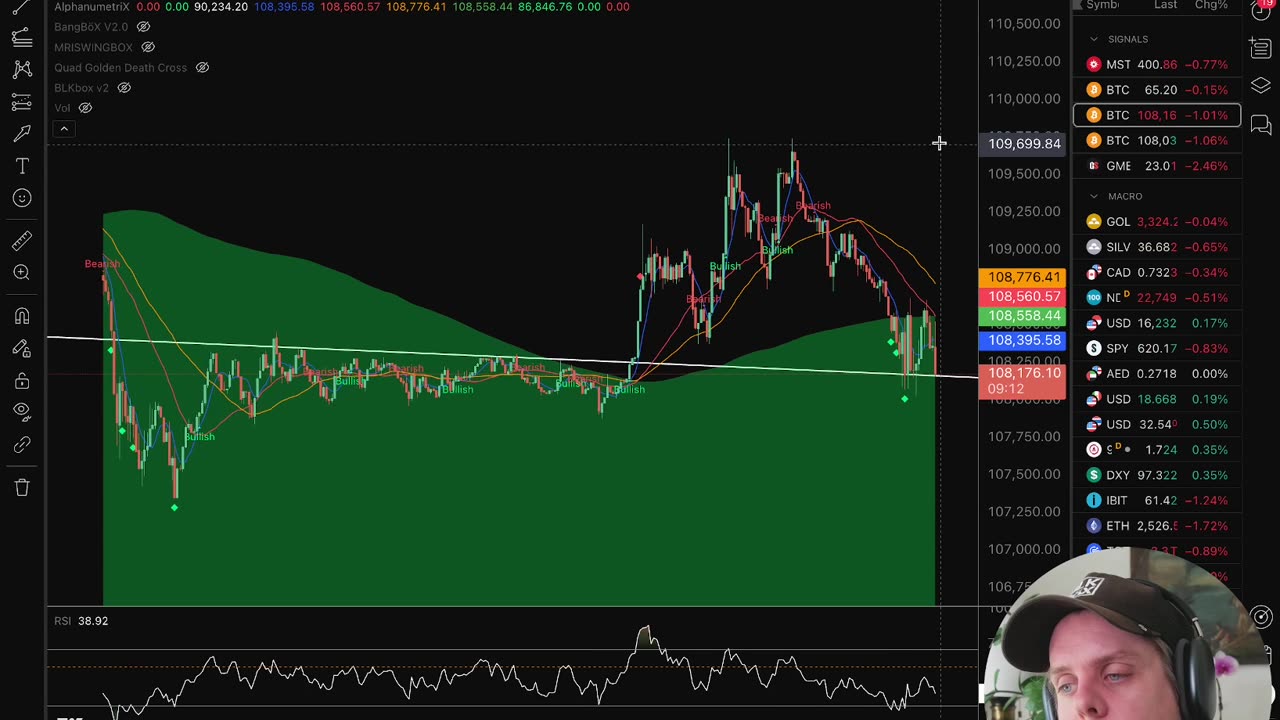Screen dimensions: 1280x720
Task: Hide all drawings with eye icon
Action: click(x=21, y=413)
